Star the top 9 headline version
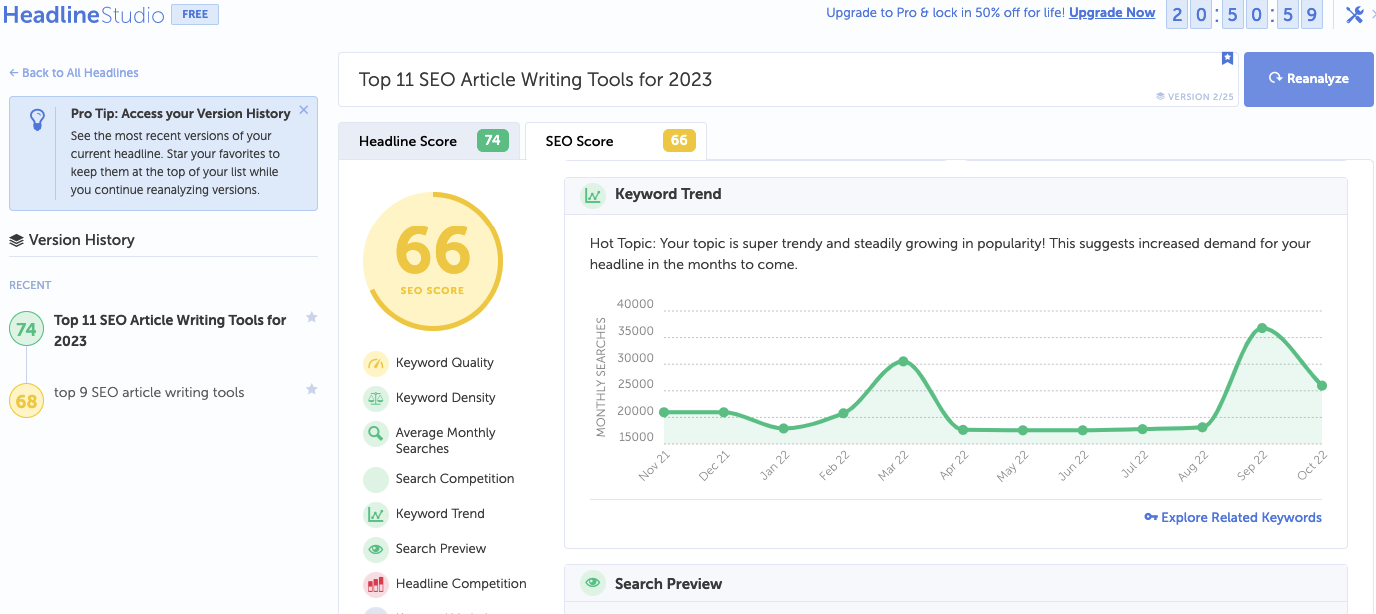This screenshot has height=614, width=1376. tap(311, 389)
